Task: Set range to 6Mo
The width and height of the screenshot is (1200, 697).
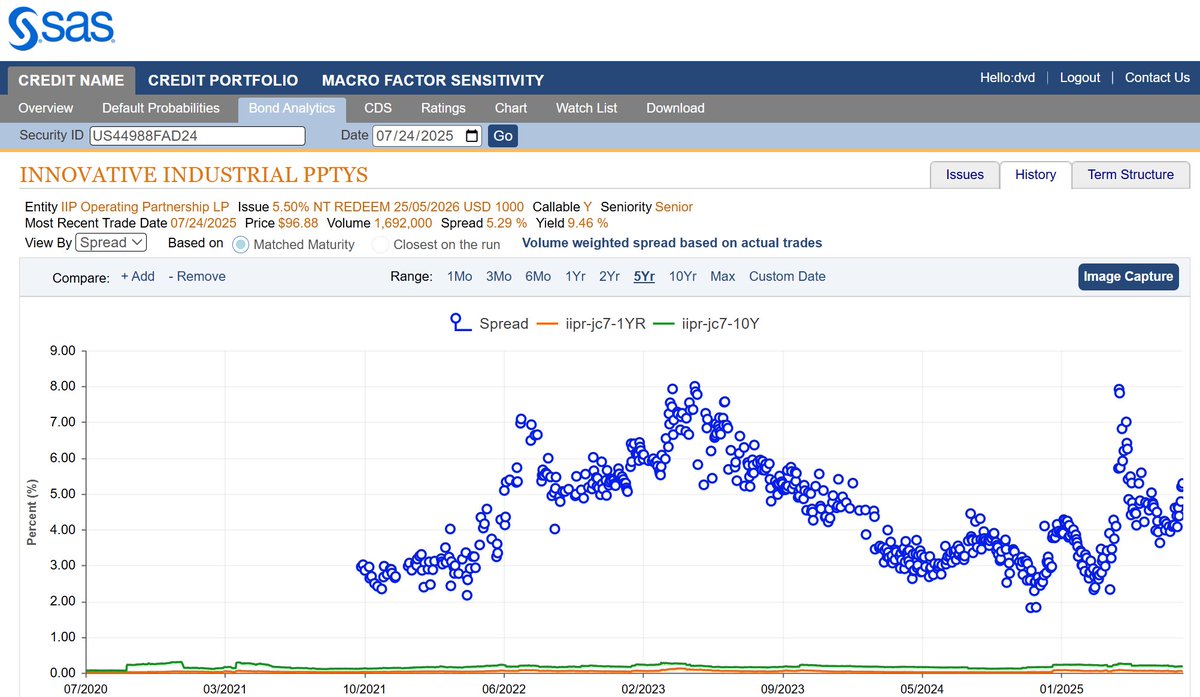Action: (538, 277)
